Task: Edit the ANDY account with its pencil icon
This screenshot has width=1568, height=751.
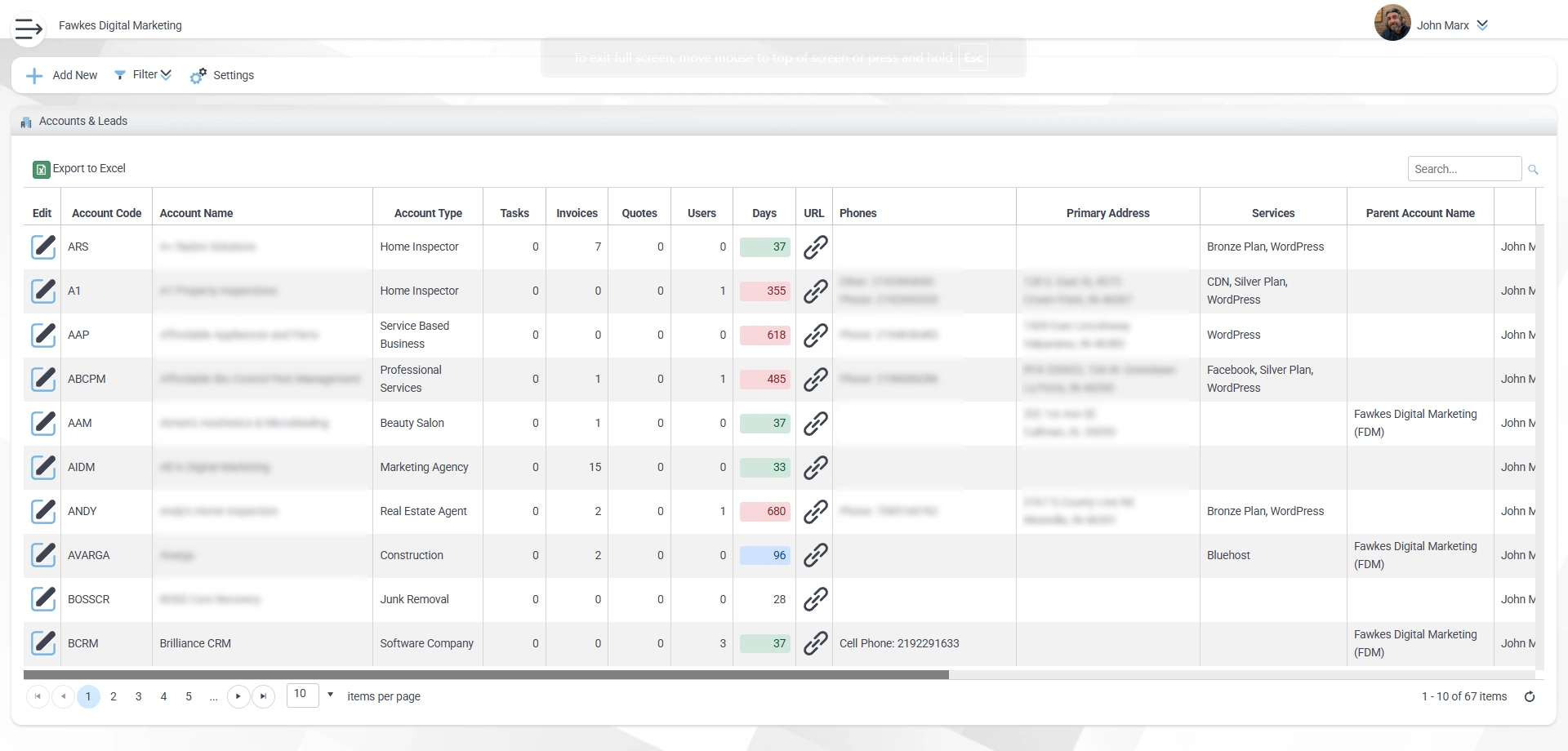Action: pyautogui.click(x=43, y=511)
